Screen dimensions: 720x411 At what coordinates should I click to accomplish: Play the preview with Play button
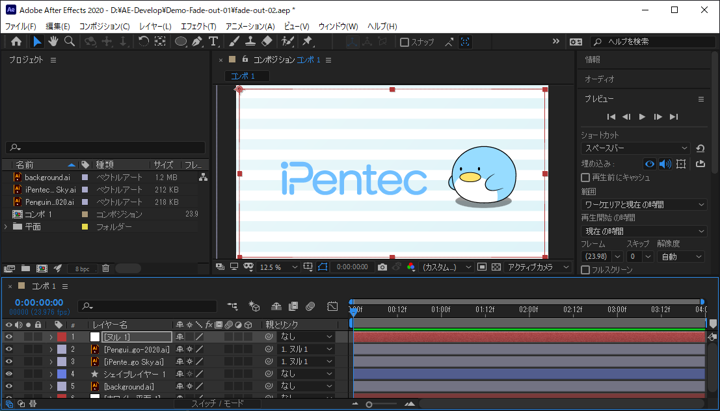pos(642,117)
